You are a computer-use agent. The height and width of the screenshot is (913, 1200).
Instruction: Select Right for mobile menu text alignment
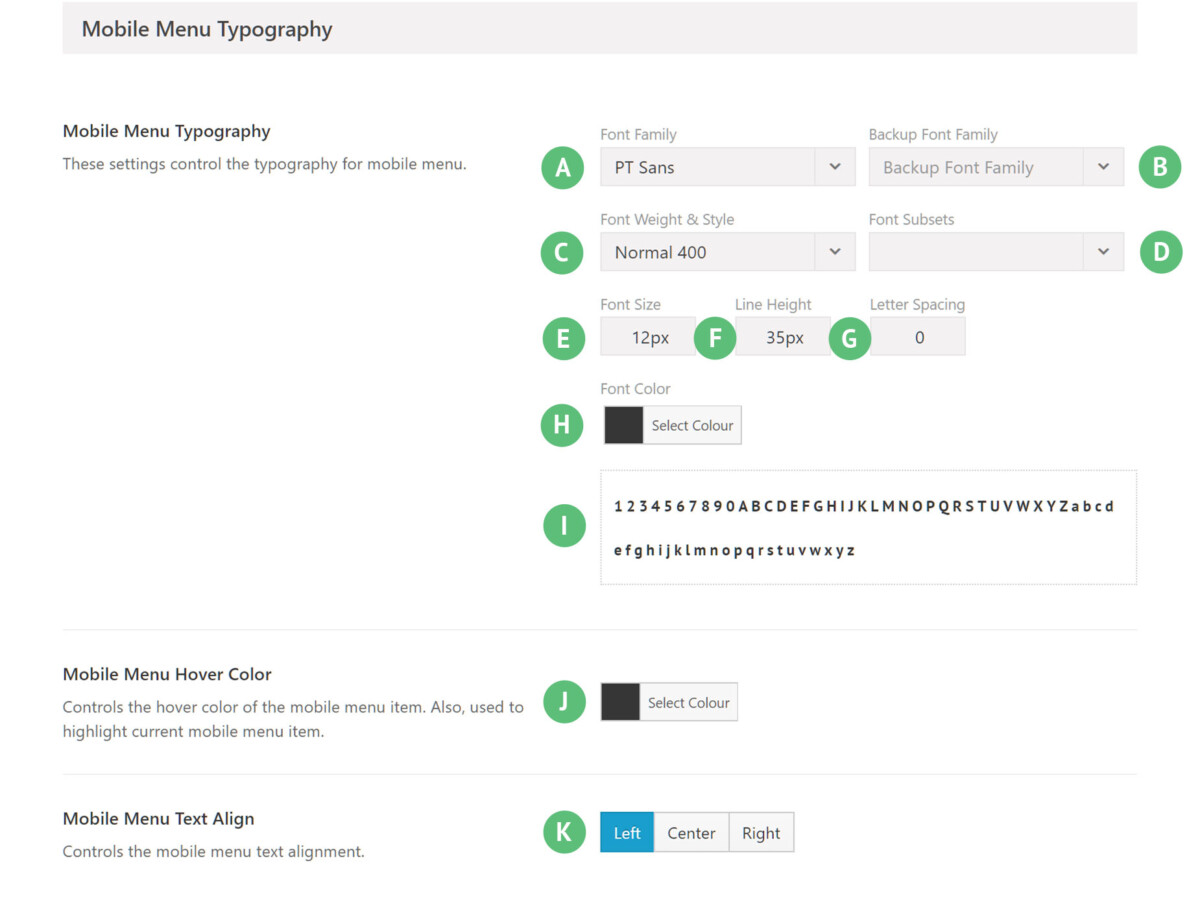761,832
